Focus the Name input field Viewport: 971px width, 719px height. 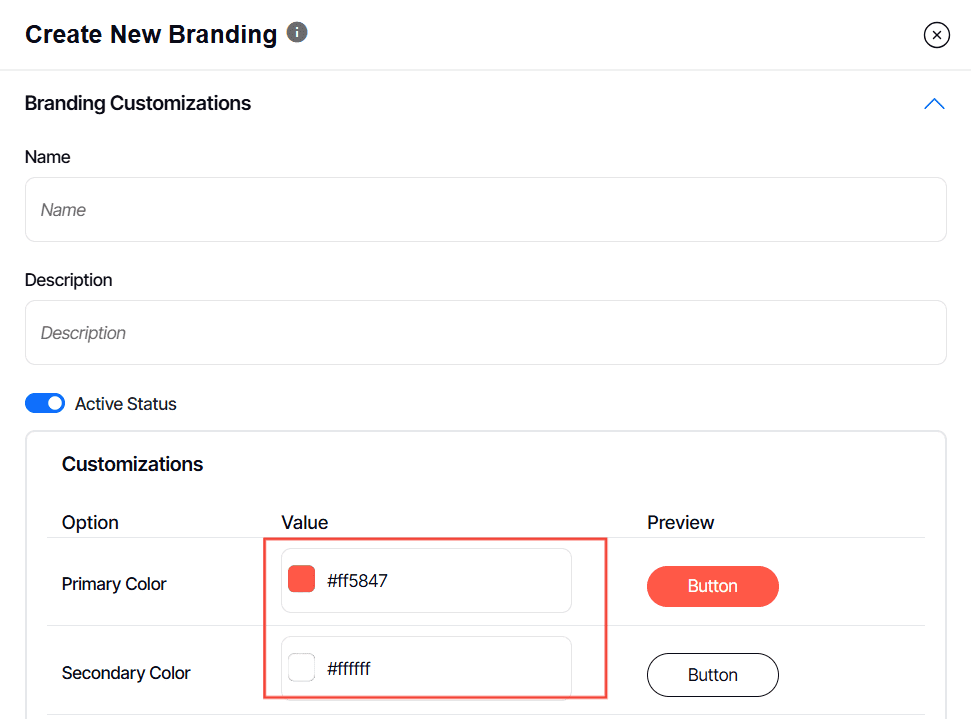[x=485, y=210]
